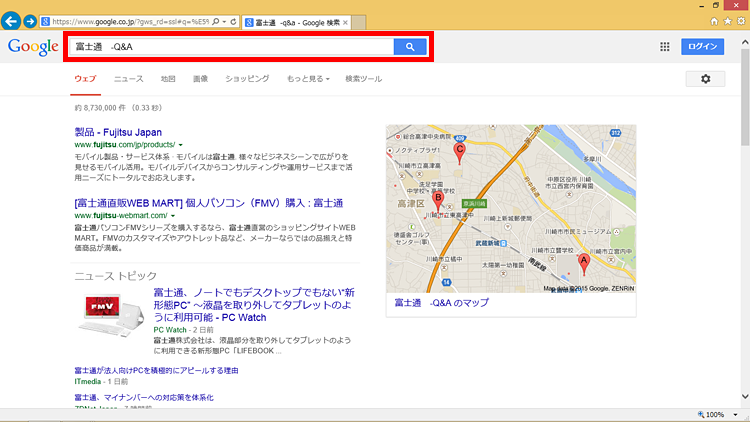Viewport: 750px width, 422px height.
Task: Select the 画像 search tab
Action: point(200,79)
